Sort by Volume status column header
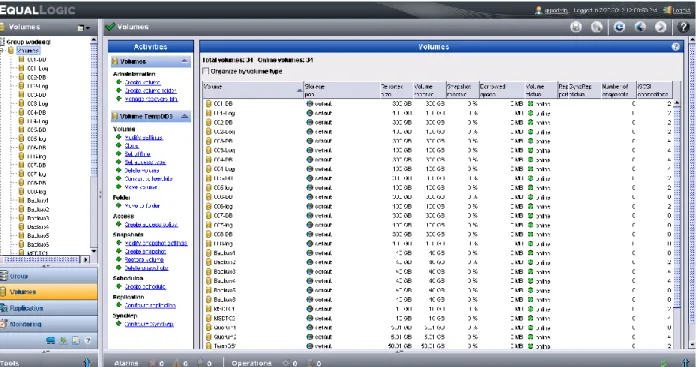Screen dimensions: 697x367 [x=541, y=90]
